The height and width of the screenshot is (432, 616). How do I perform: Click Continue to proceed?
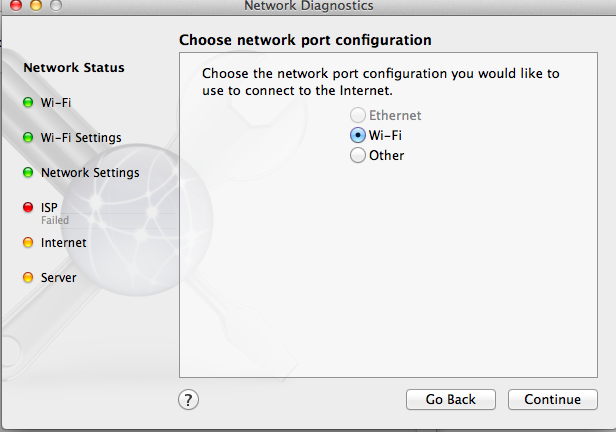[x=552, y=399]
